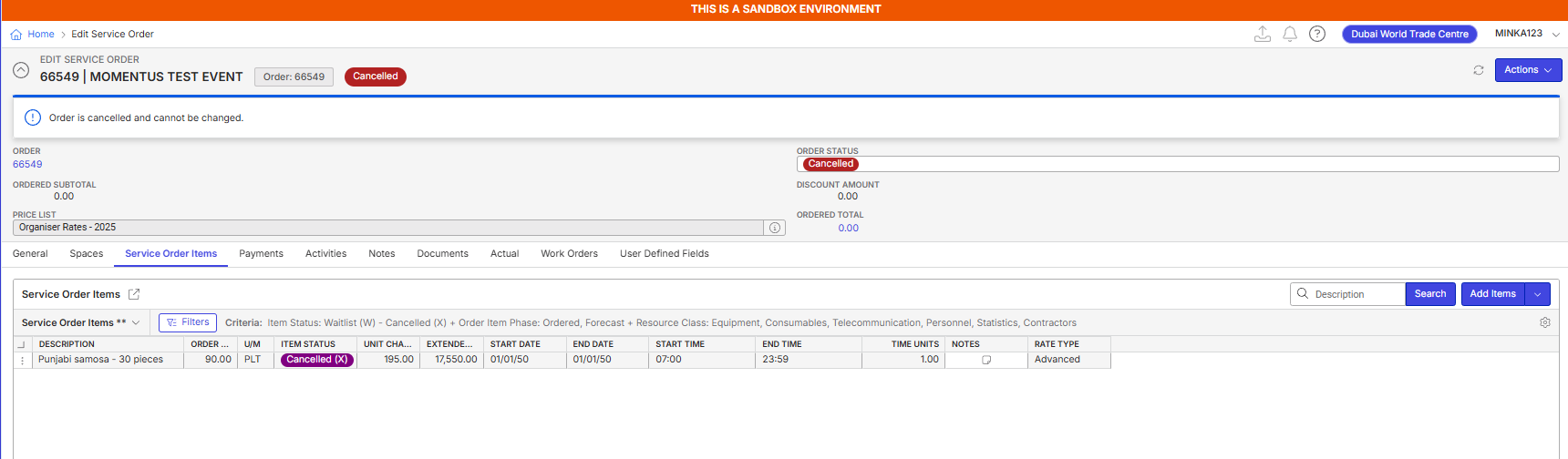Image resolution: width=1568 pixels, height=459 pixels.
Task: Sort by the Description column header
Action: [108, 344]
